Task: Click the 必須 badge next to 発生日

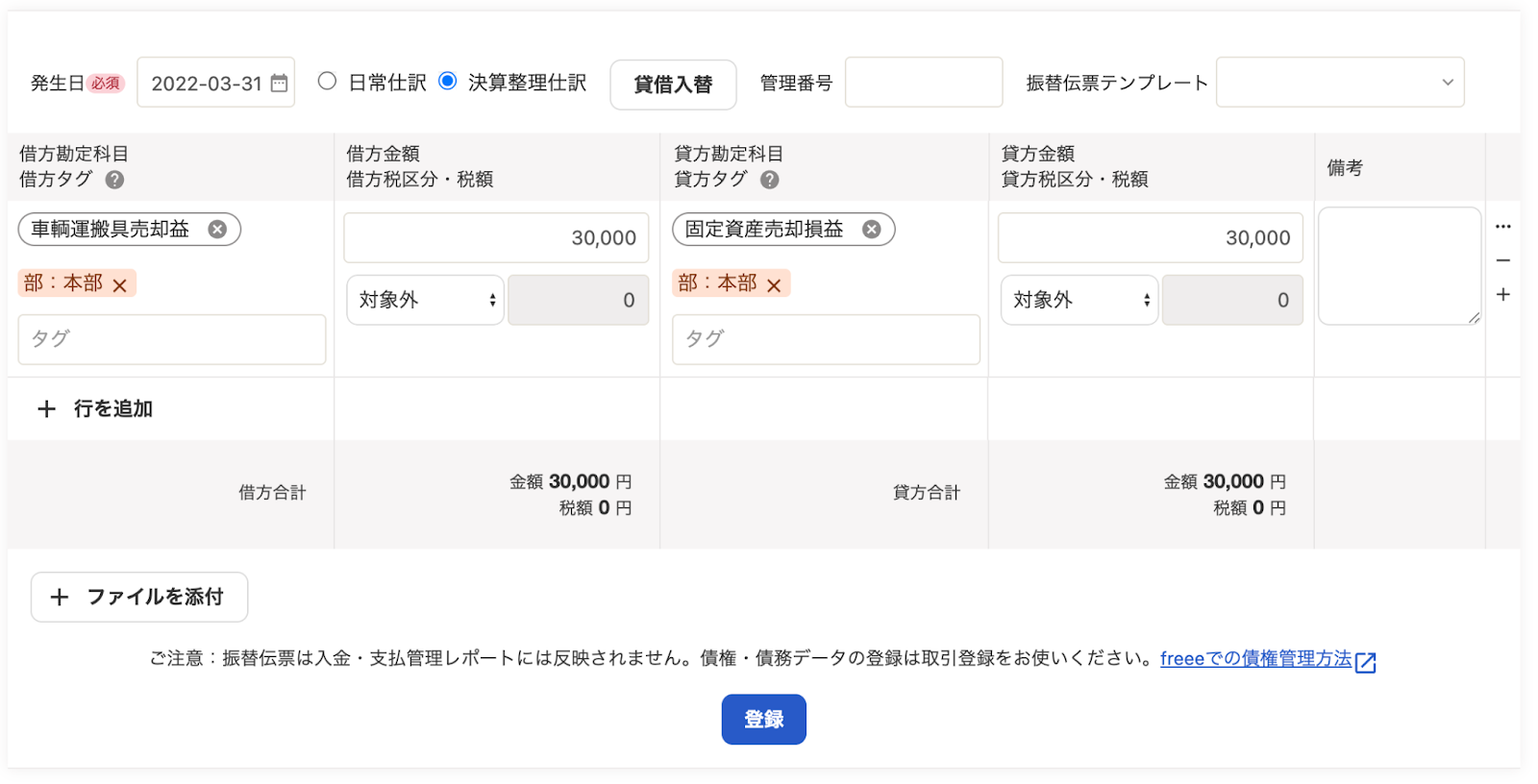Action: (106, 84)
